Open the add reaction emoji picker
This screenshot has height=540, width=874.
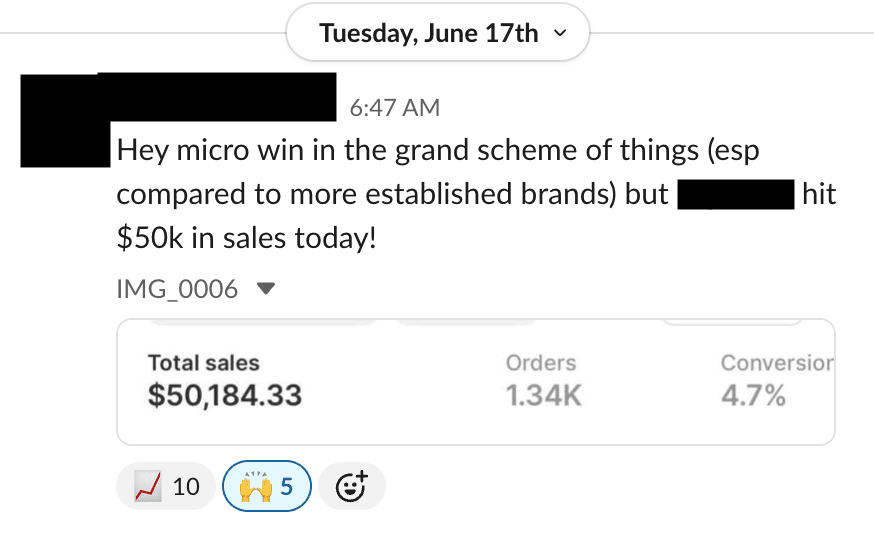(350, 487)
